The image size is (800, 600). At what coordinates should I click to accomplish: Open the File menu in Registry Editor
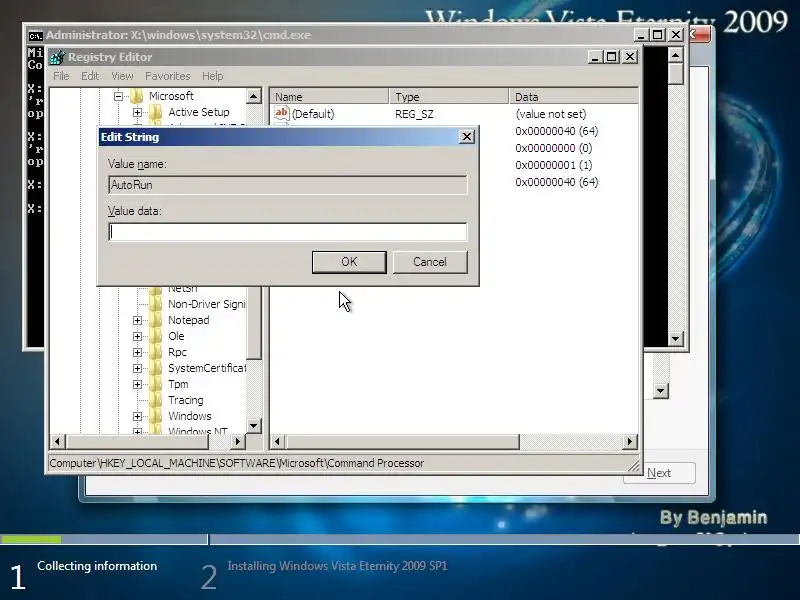point(61,76)
